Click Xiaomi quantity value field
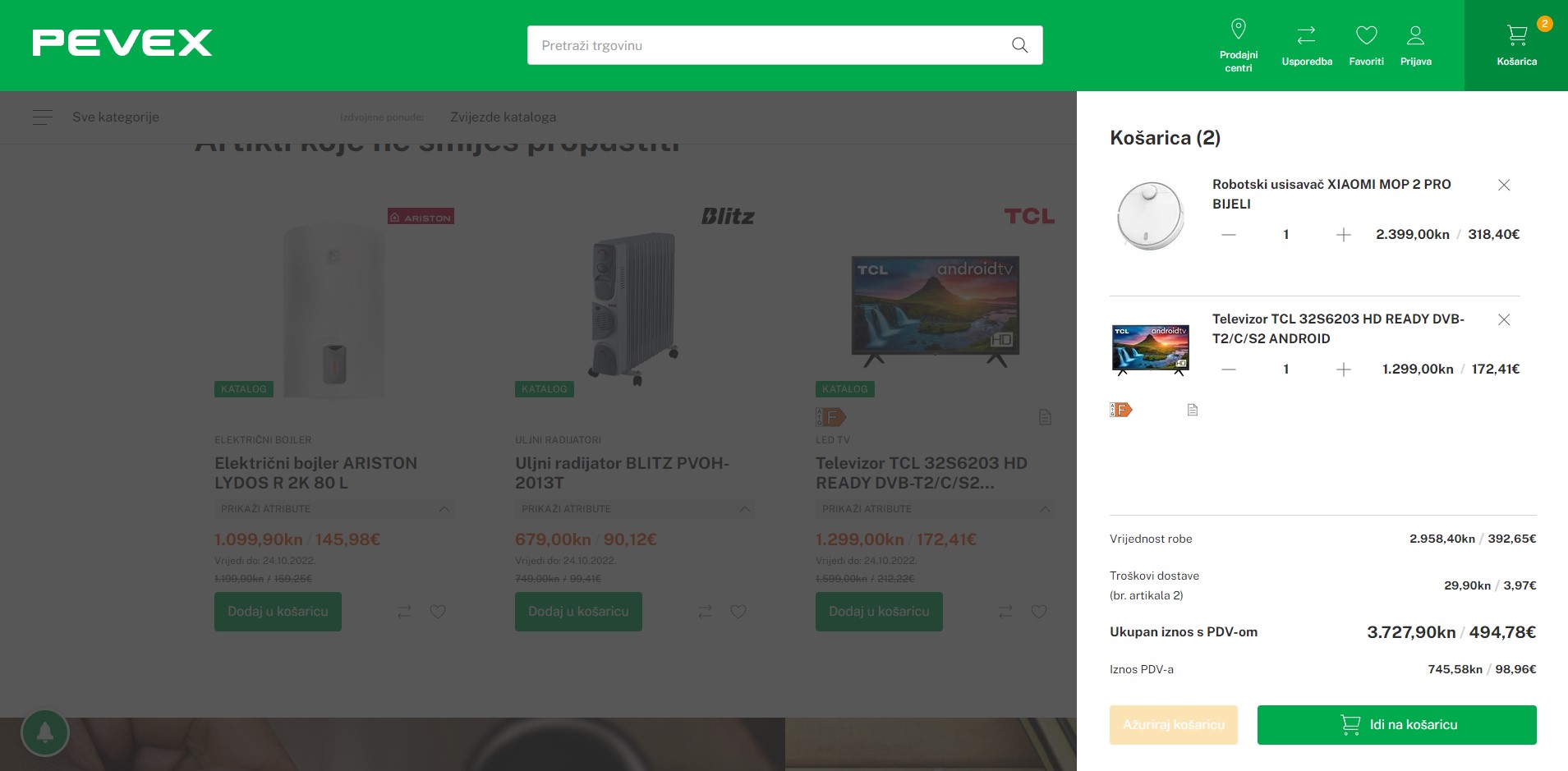This screenshot has height=771, width=1568. (1285, 235)
